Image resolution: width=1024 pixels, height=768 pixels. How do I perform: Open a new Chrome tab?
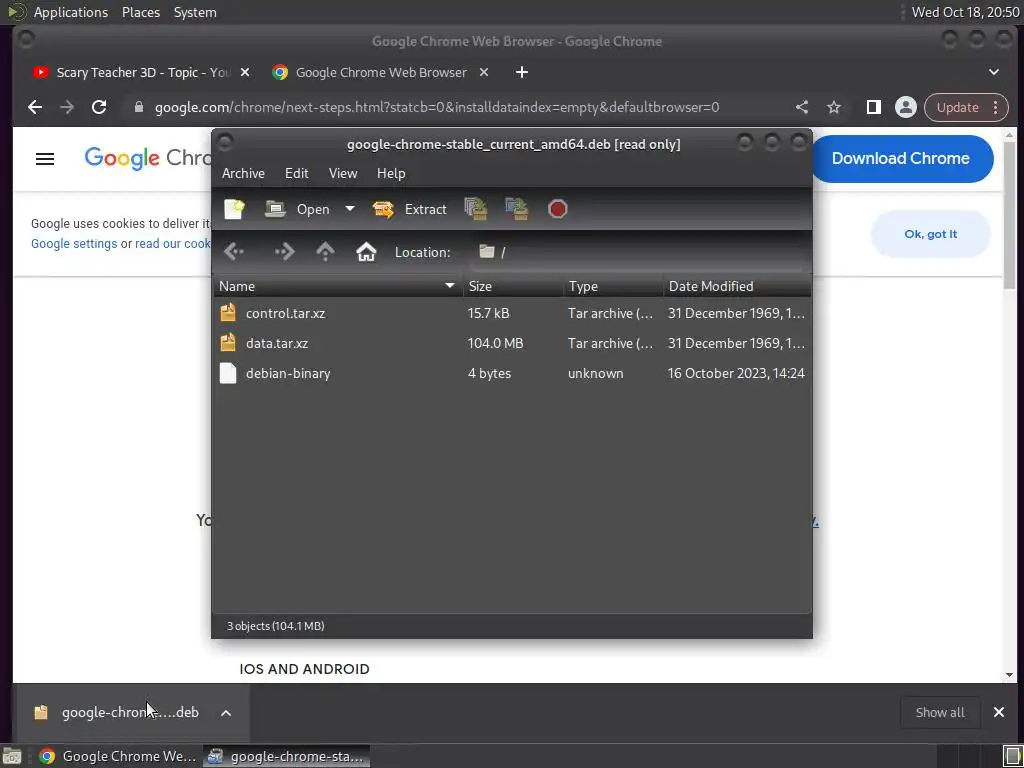(522, 72)
